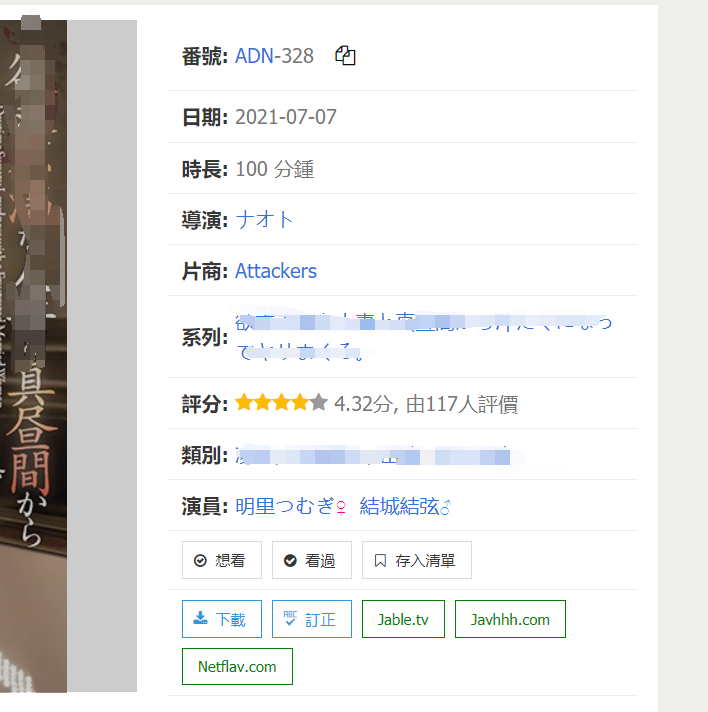The image size is (708, 712).
Task: Click the blurred series title link
Action: click(x=423, y=336)
